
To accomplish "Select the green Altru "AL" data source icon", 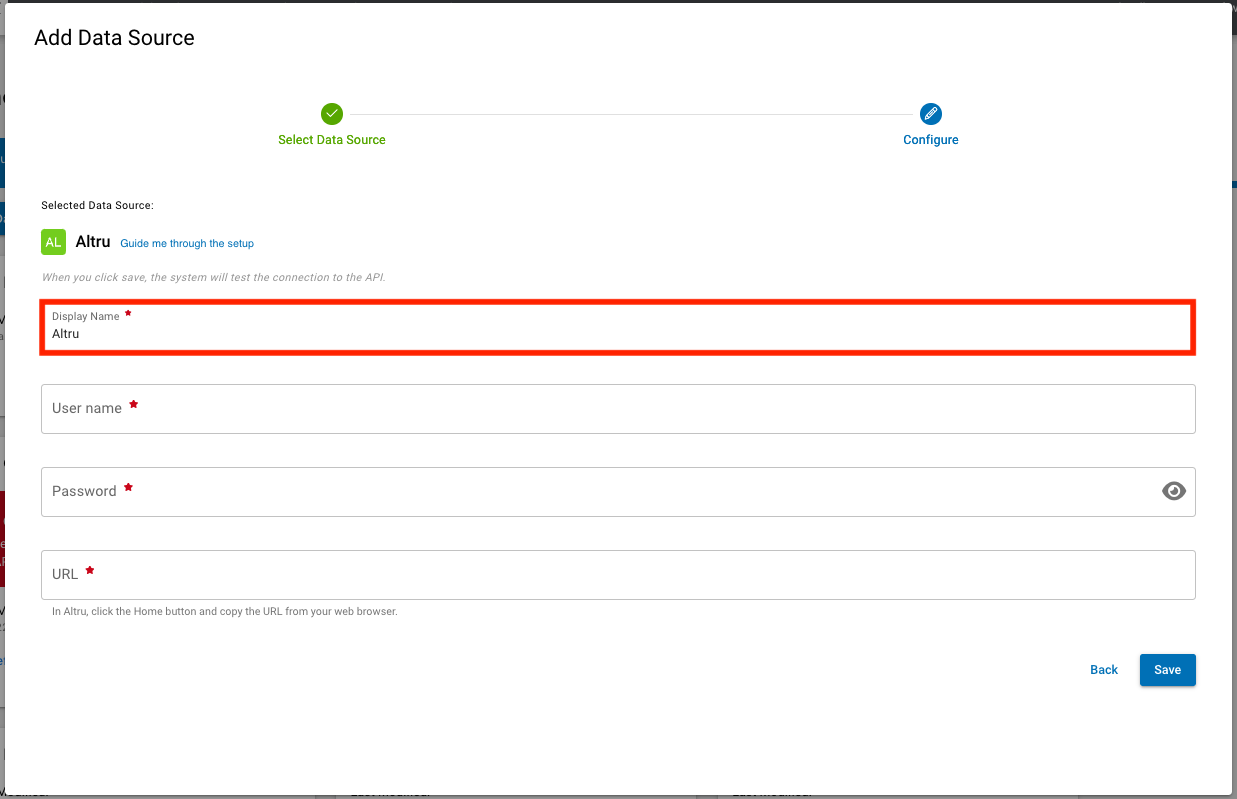I will 53,241.
